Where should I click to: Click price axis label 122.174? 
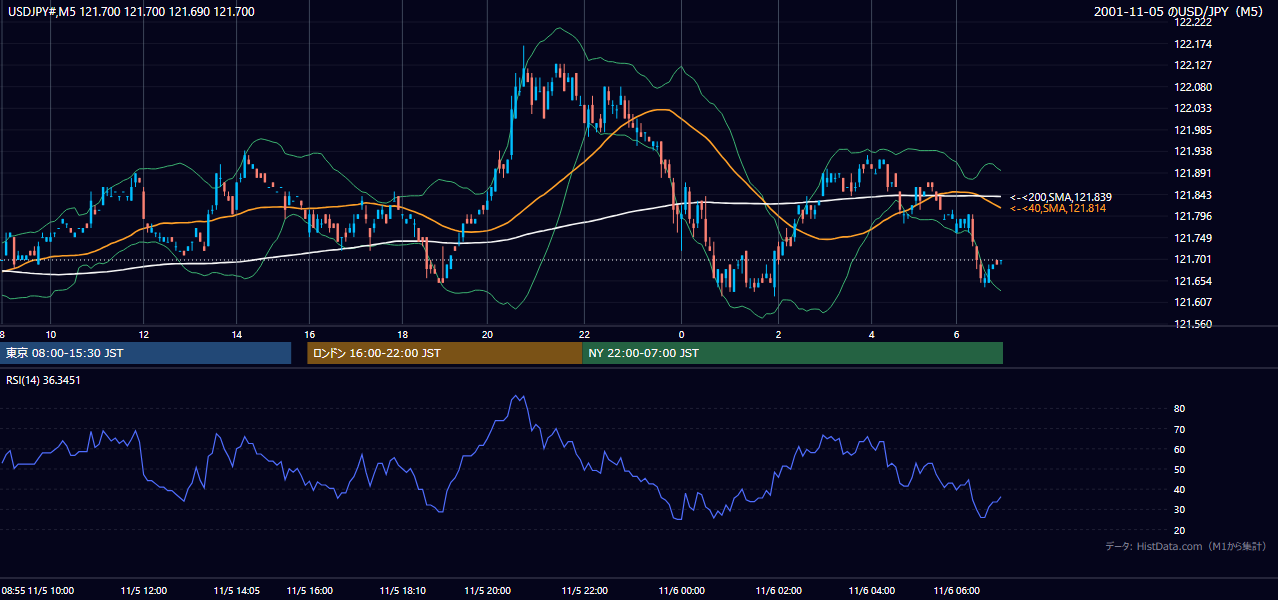tap(1192, 44)
